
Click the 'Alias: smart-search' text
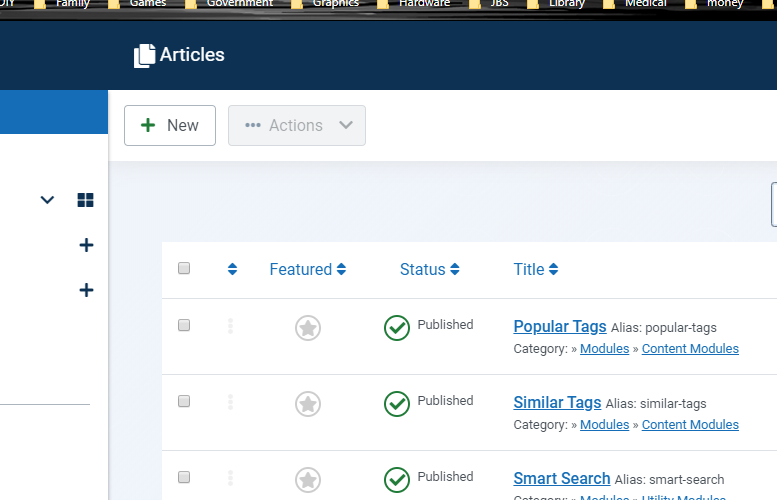[669, 479]
